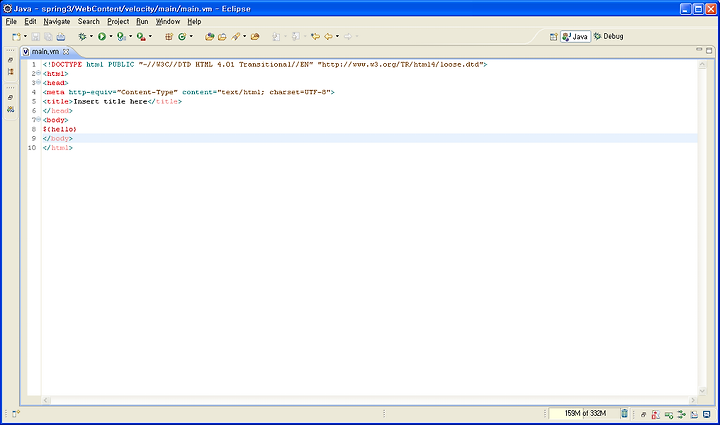This screenshot has height=425, width=720.
Task: Expand the New Java Class dropdown arrow
Action: pos(191,36)
